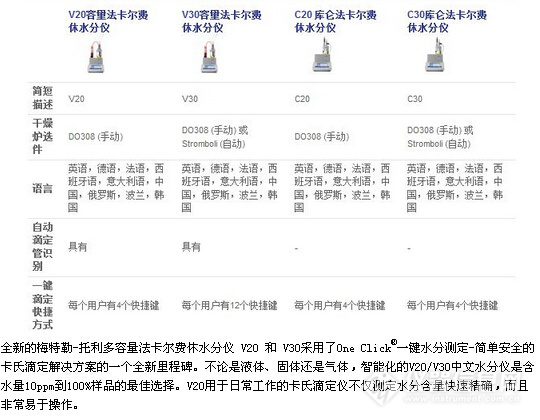Select the 干燥炉选件 row header
This screenshot has width=540, height=420.
[42, 136]
